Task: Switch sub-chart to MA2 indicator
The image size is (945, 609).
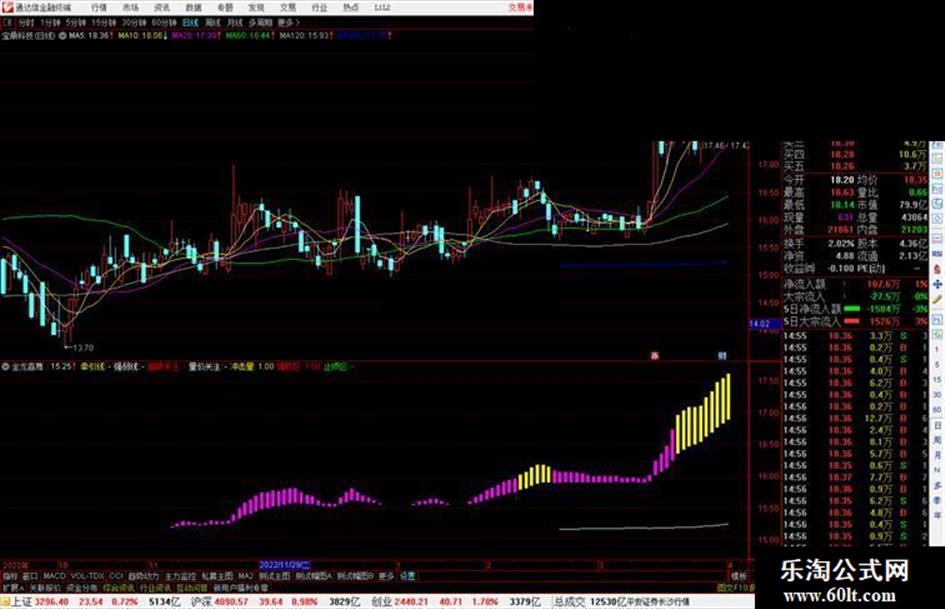Action: point(245,576)
